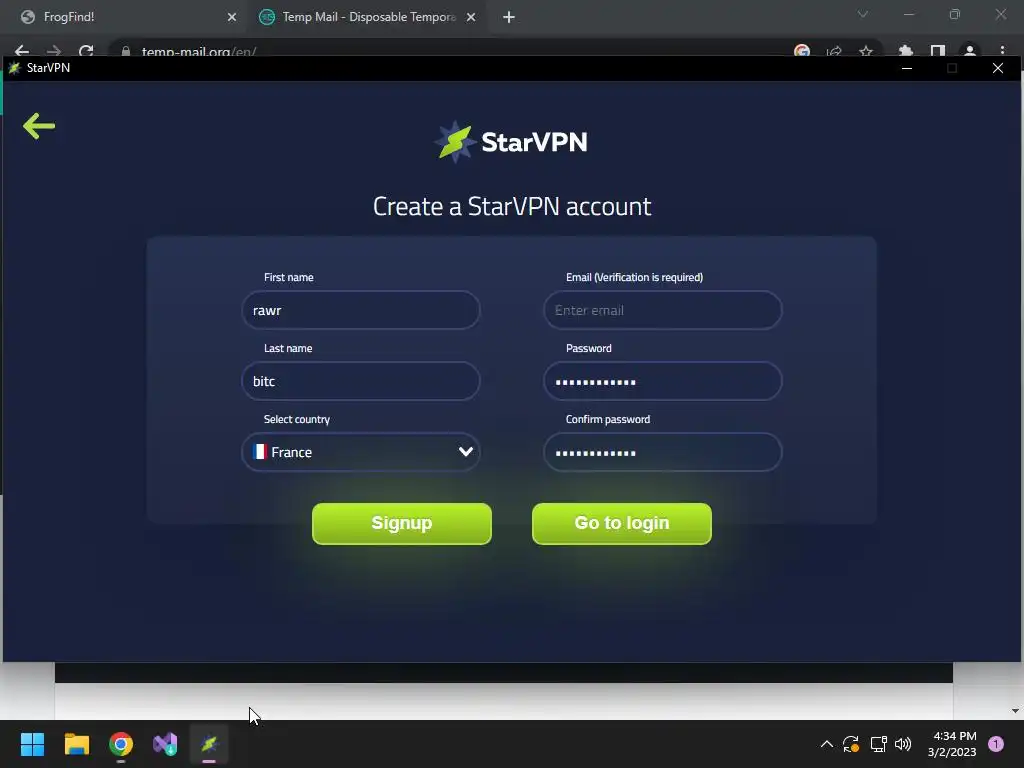Image resolution: width=1024 pixels, height=768 pixels.
Task: Open the clock showing 4:34 PM
Action: [952, 744]
